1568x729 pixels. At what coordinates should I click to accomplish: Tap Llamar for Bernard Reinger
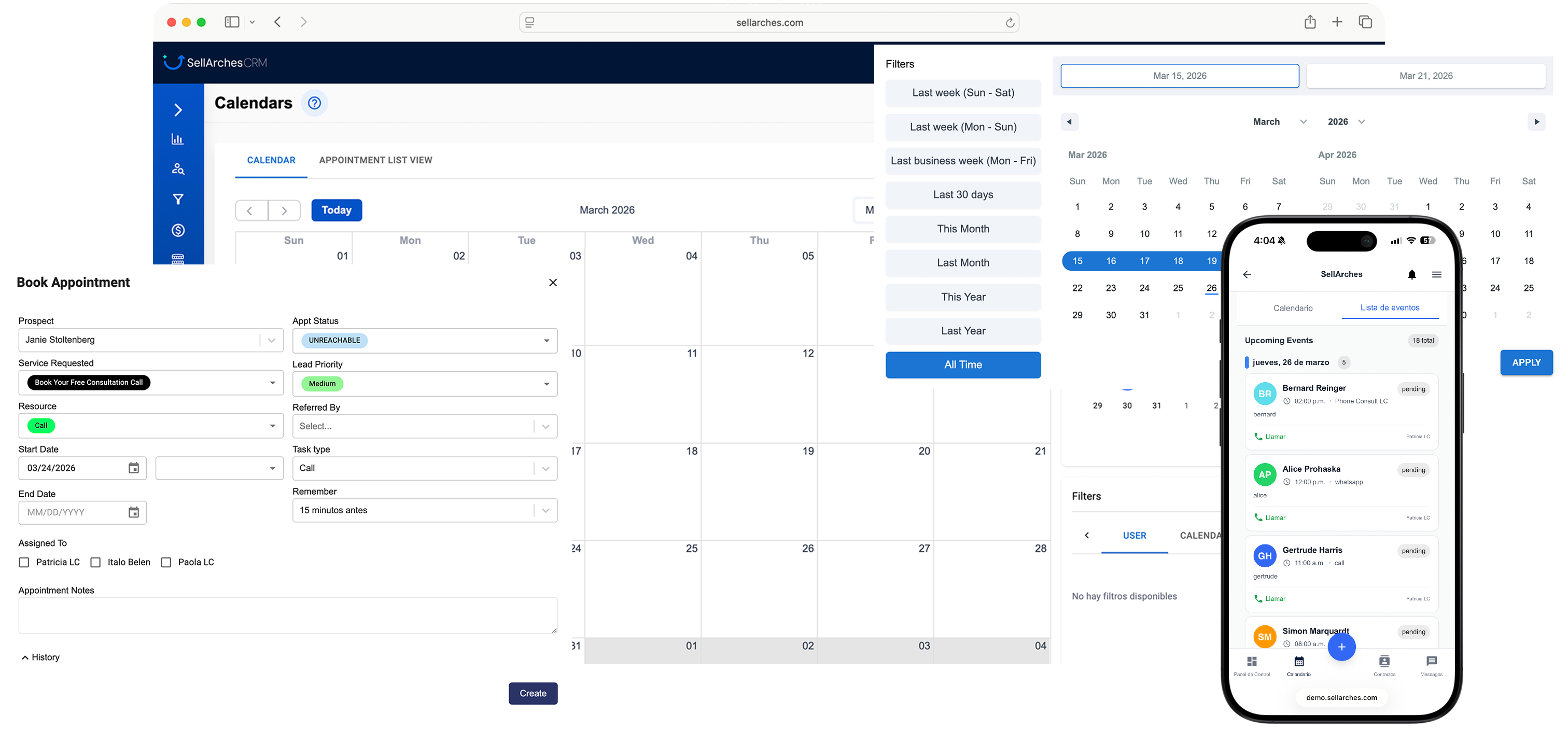[1270, 436]
